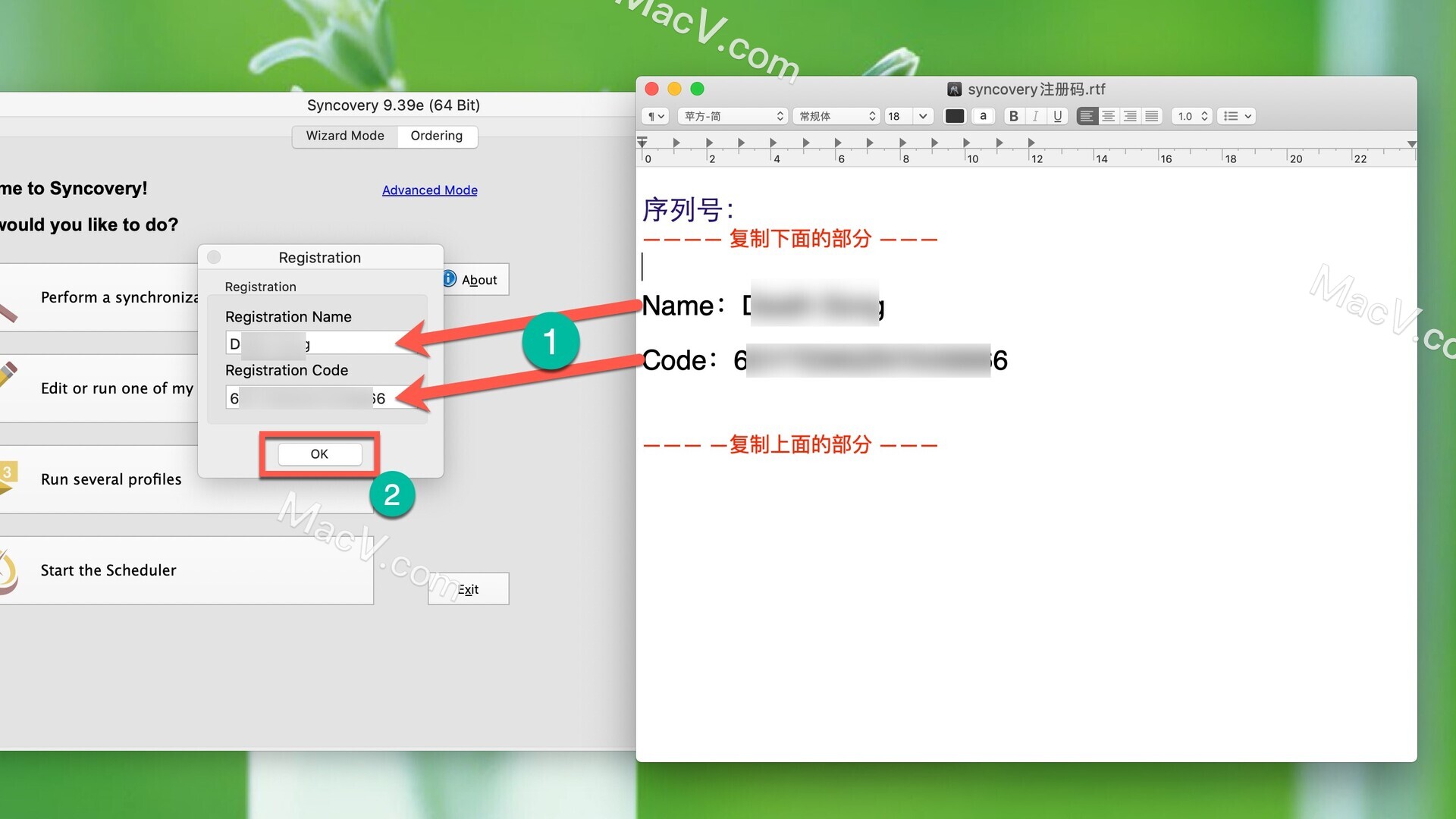
Task: Click the right margin marker on ruler
Action: pyautogui.click(x=1411, y=143)
